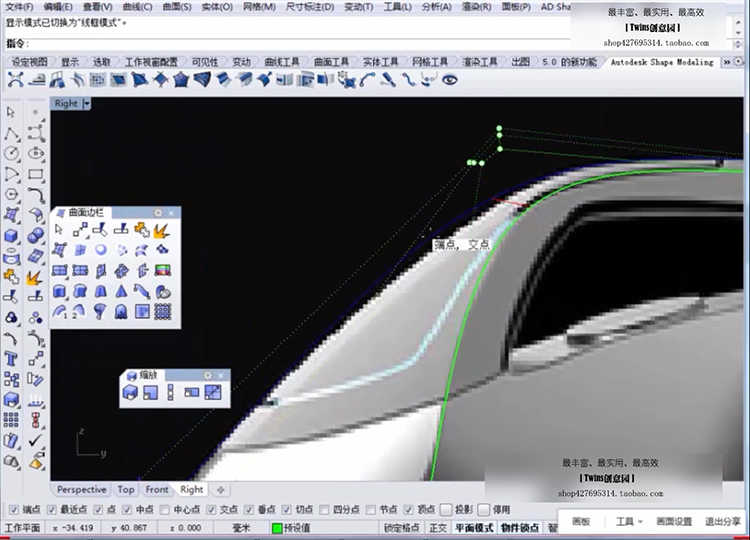Add a new viewport tab with plus icon

[221, 490]
